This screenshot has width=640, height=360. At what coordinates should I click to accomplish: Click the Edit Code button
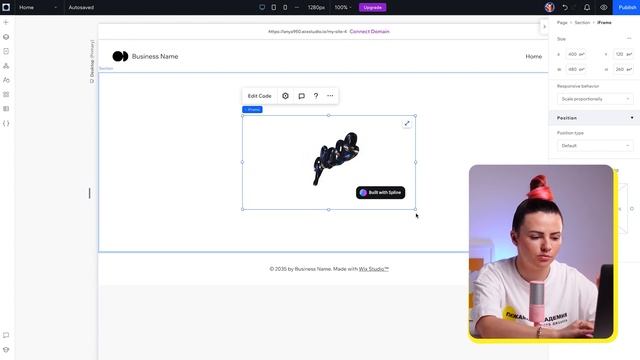(260, 96)
